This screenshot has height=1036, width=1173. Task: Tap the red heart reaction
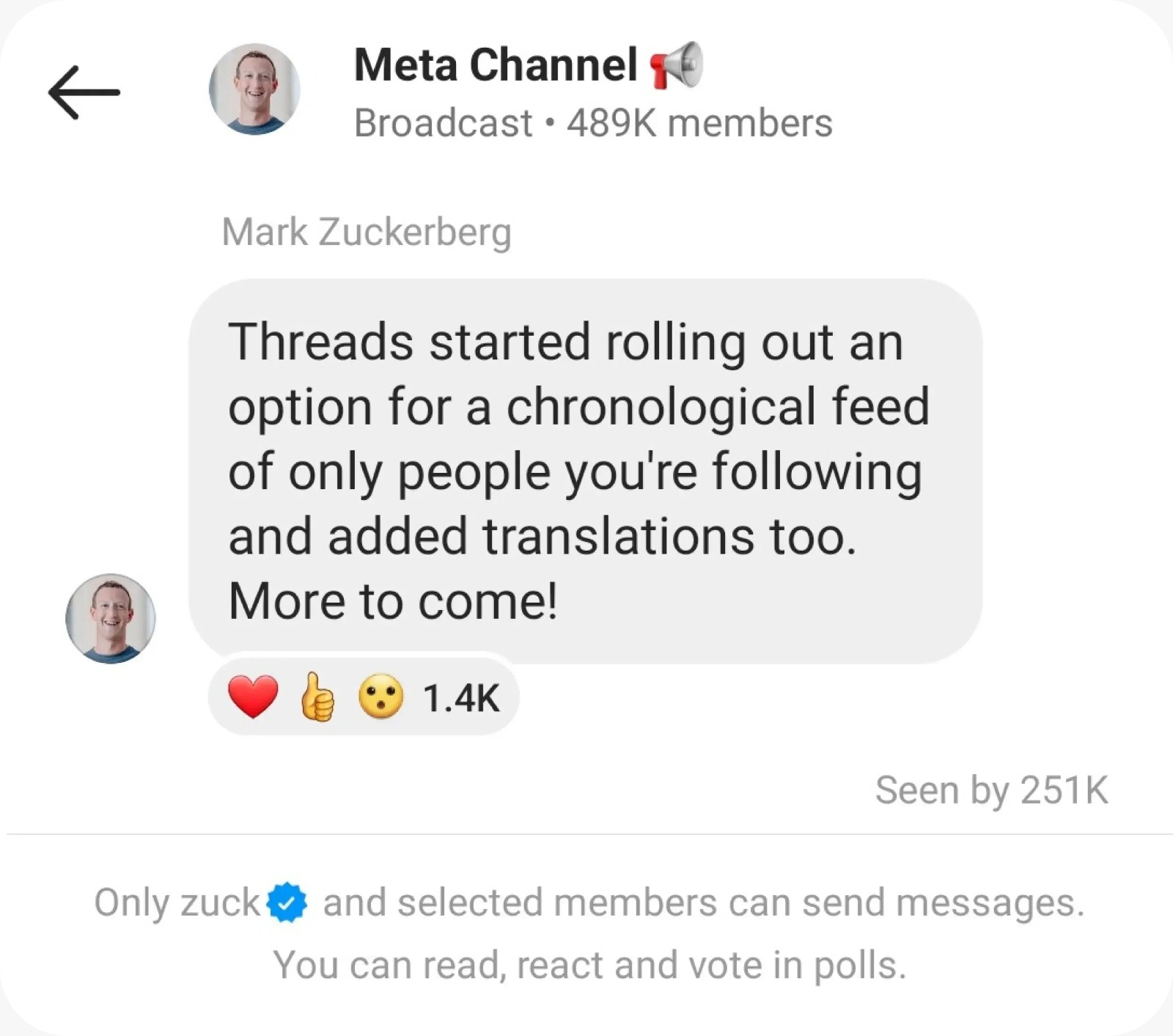click(254, 697)
